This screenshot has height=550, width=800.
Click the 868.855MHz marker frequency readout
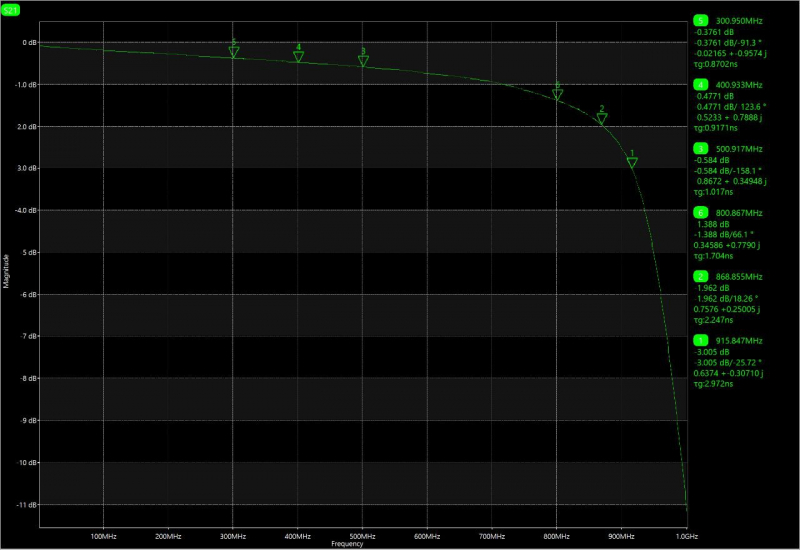[739, 277]
